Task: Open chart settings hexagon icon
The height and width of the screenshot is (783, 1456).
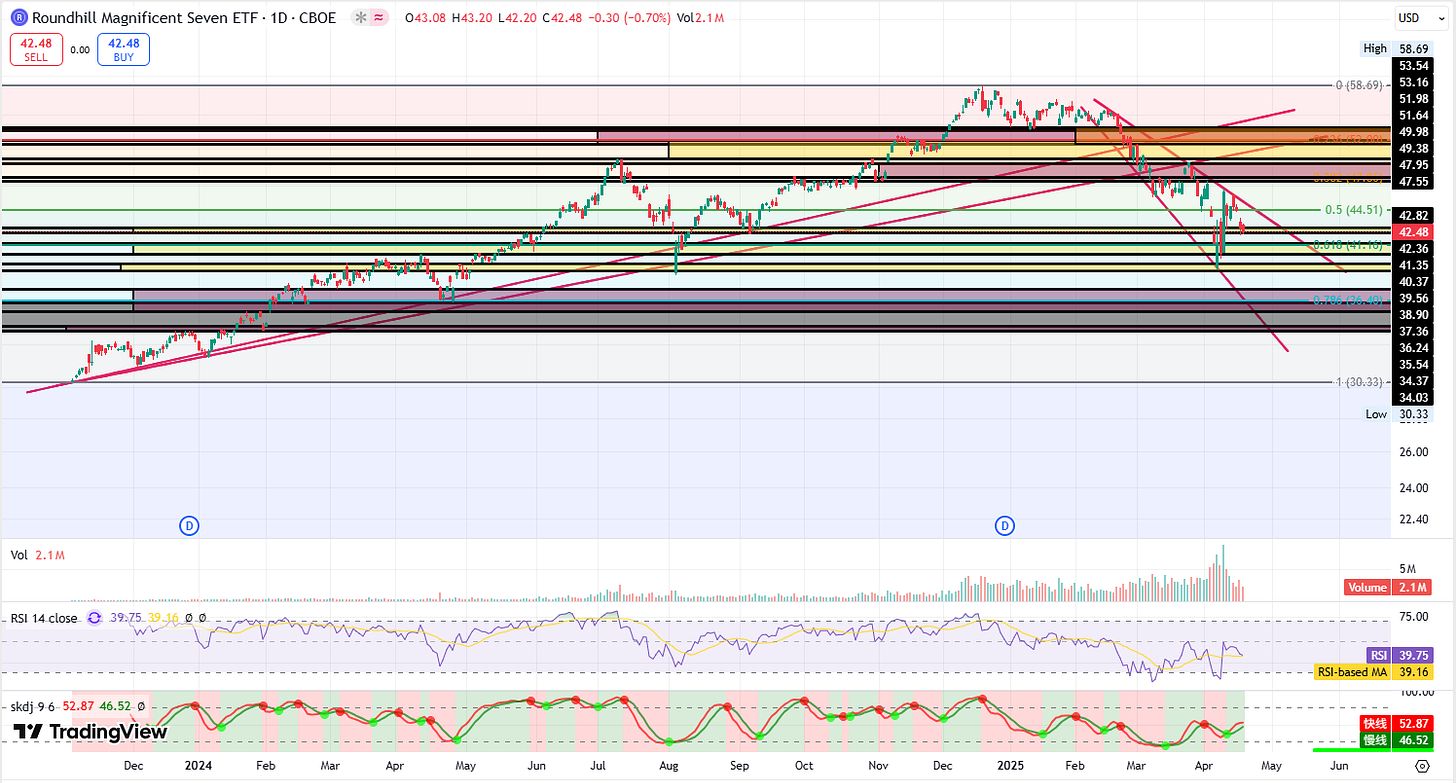Action: point(1422,765)
